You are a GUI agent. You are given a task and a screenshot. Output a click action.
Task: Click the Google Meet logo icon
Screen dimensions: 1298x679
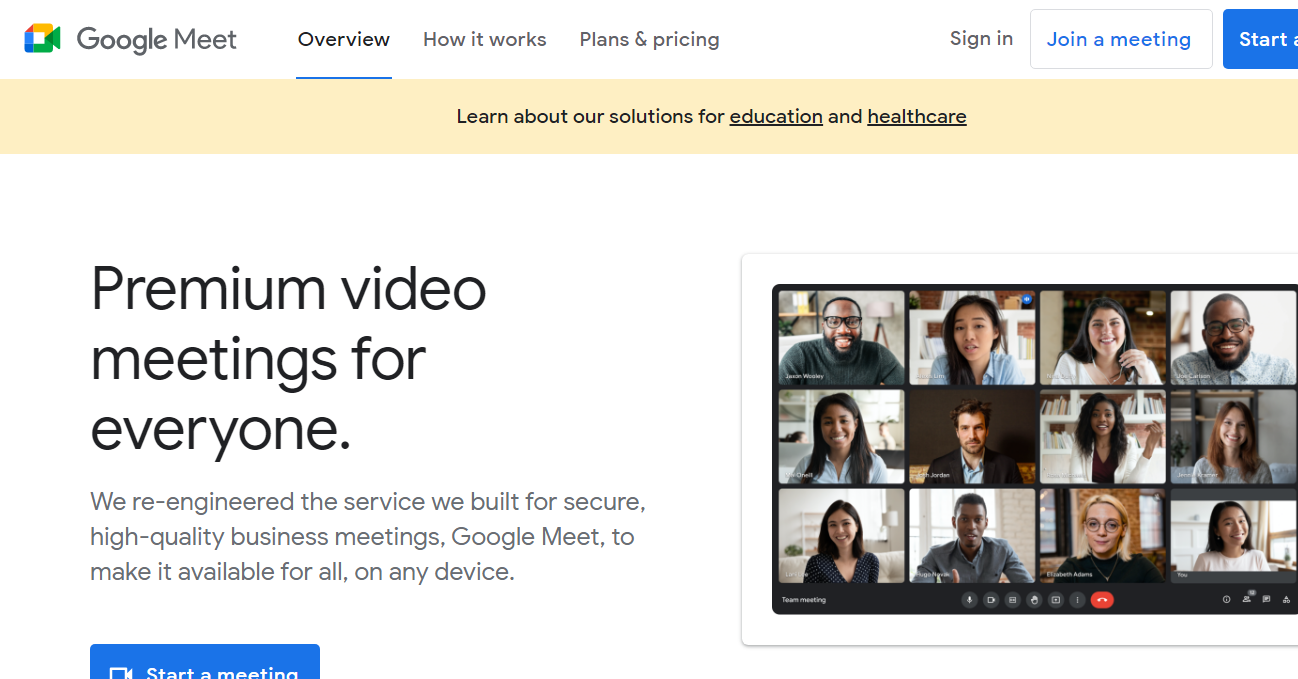(x=43, y=39)
